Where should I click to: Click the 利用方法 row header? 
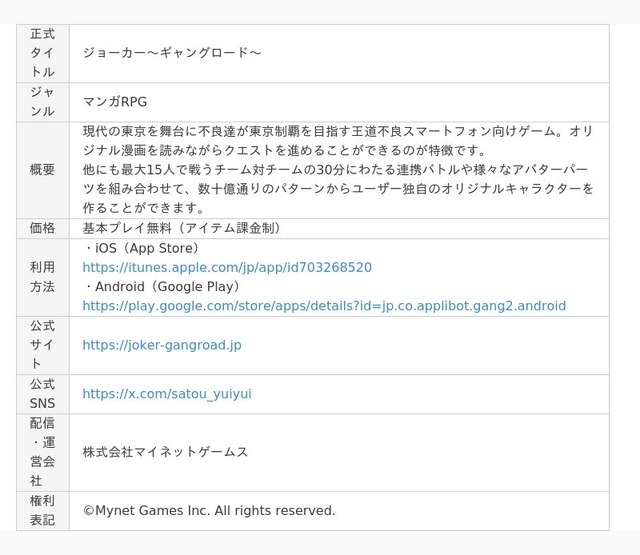(43, 277)
